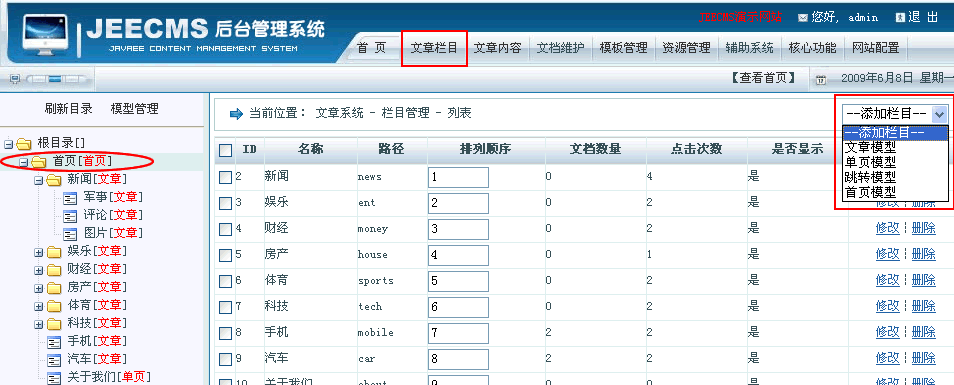Collapse the 首页 tree node
This screenshot has height=385, width=954.
(24, 162)
